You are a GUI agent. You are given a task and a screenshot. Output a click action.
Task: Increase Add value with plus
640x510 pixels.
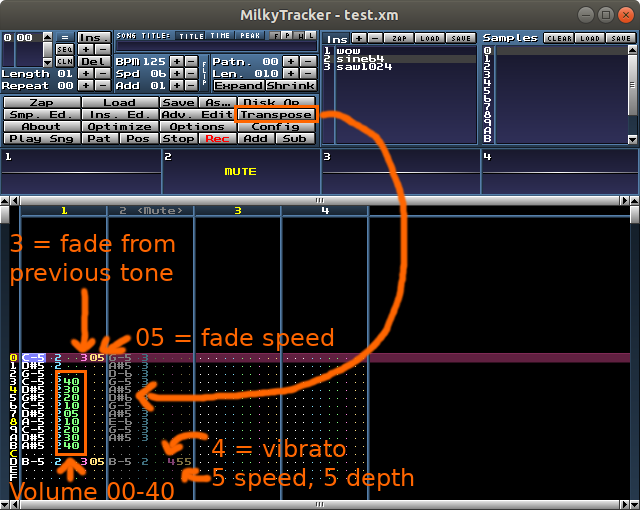coord(177,86)
